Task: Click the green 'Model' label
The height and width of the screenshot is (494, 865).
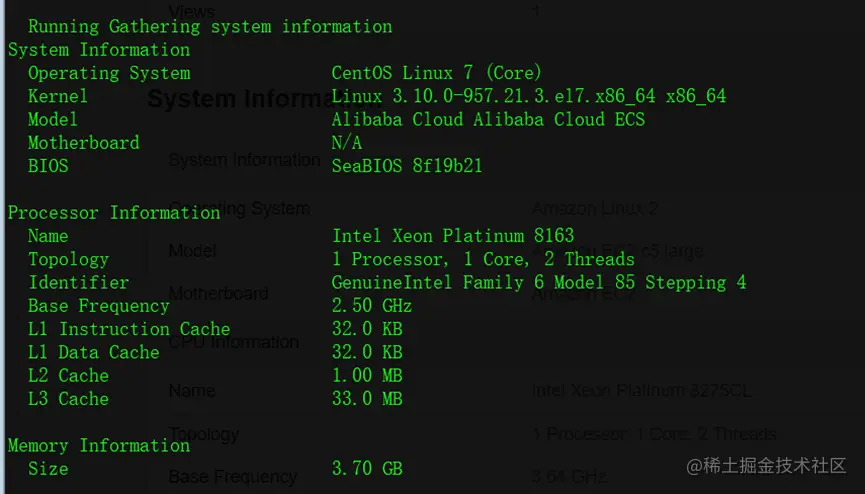Action: [x=53, y=120]
